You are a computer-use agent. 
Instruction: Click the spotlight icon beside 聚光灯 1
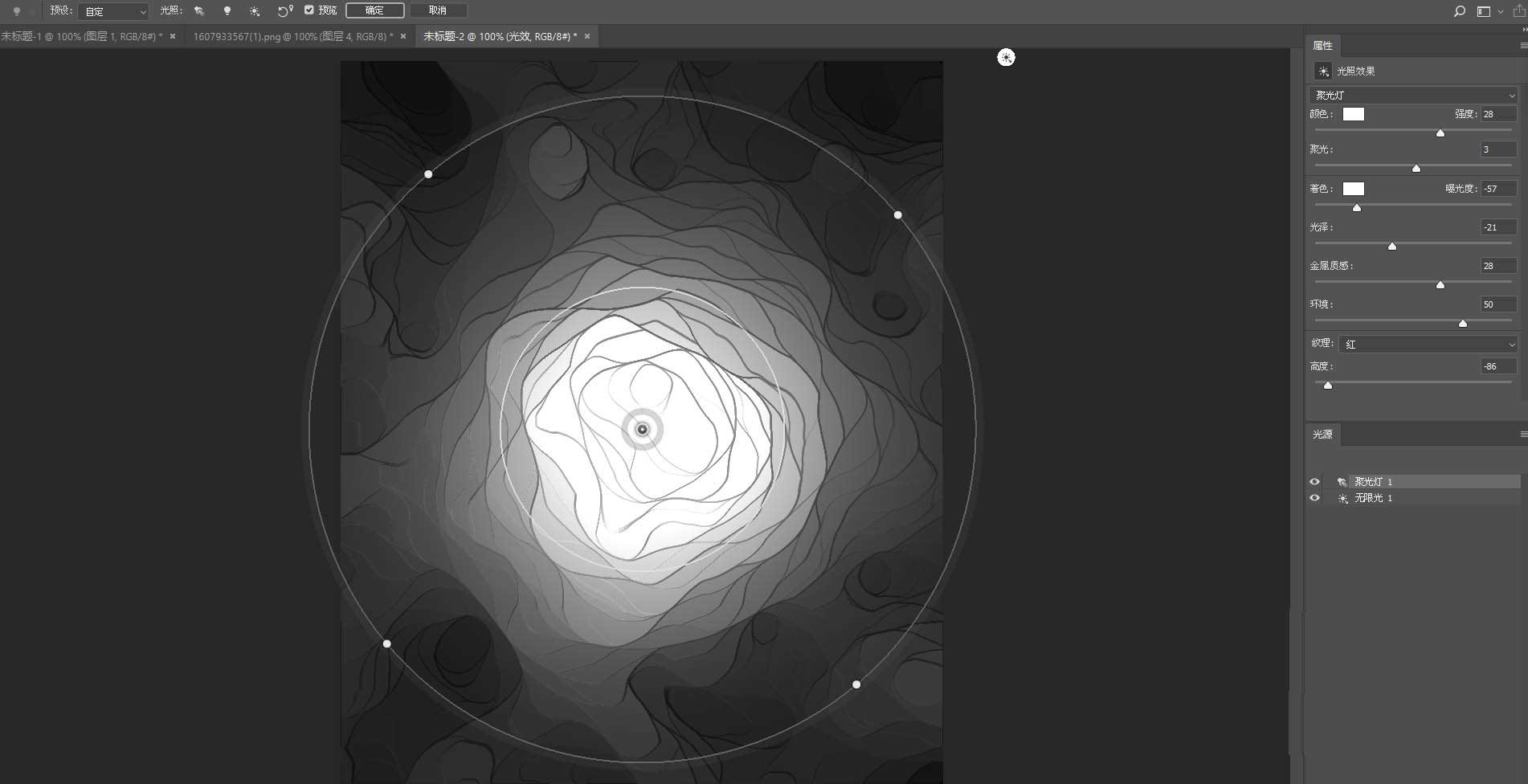[1342, 482]
